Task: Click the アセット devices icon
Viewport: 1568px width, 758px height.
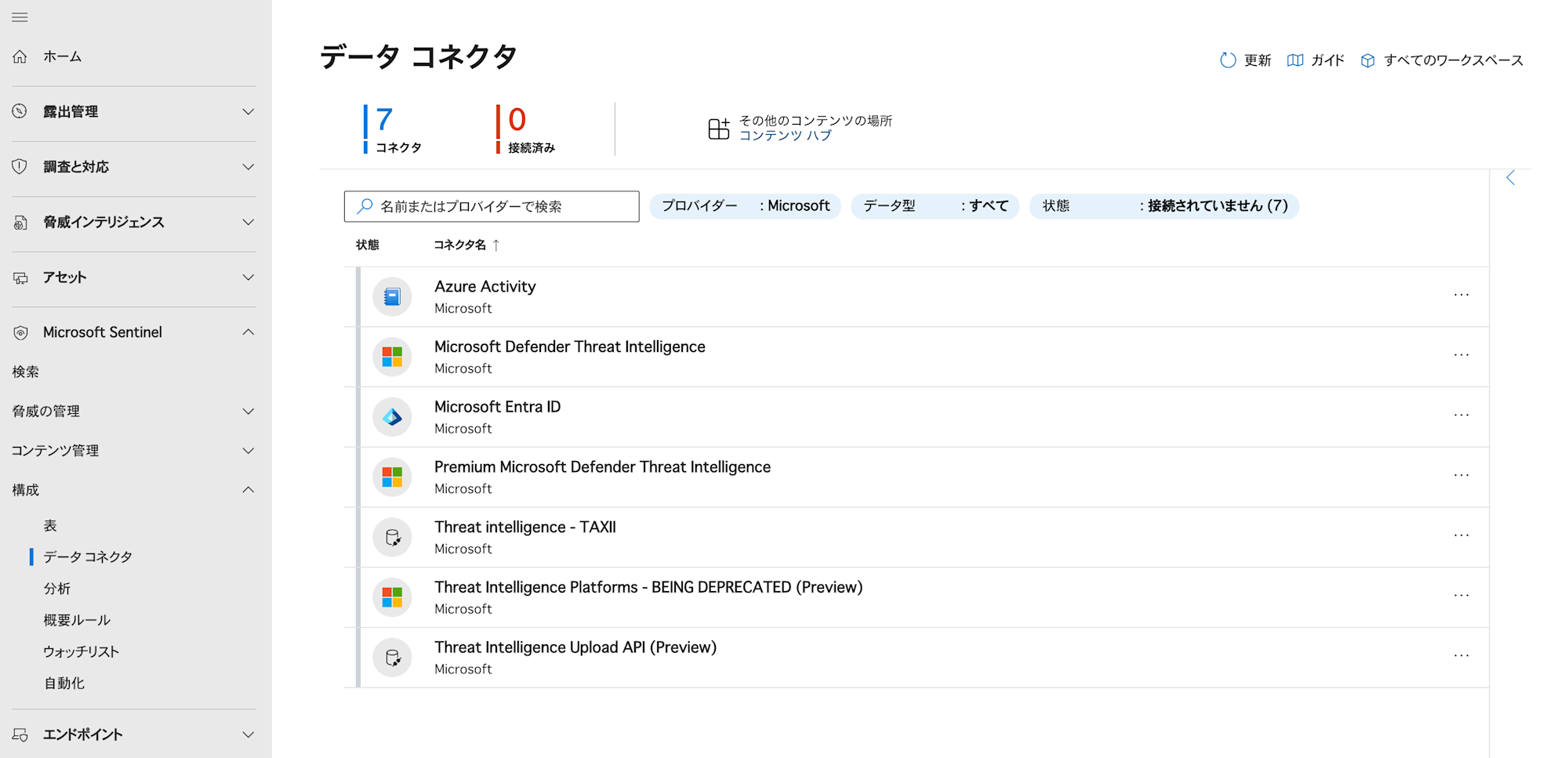Action: (20, 277)
